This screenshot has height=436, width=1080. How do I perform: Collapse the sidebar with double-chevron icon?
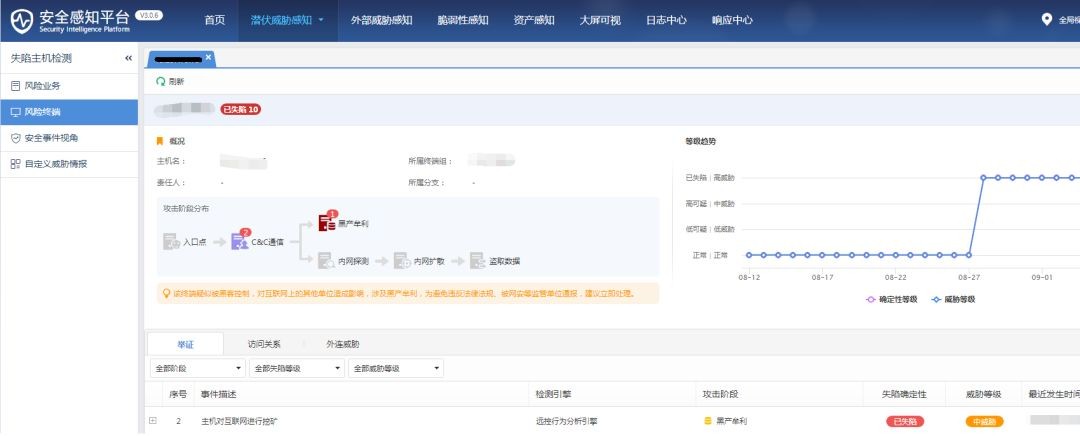[x=128, y=59]
